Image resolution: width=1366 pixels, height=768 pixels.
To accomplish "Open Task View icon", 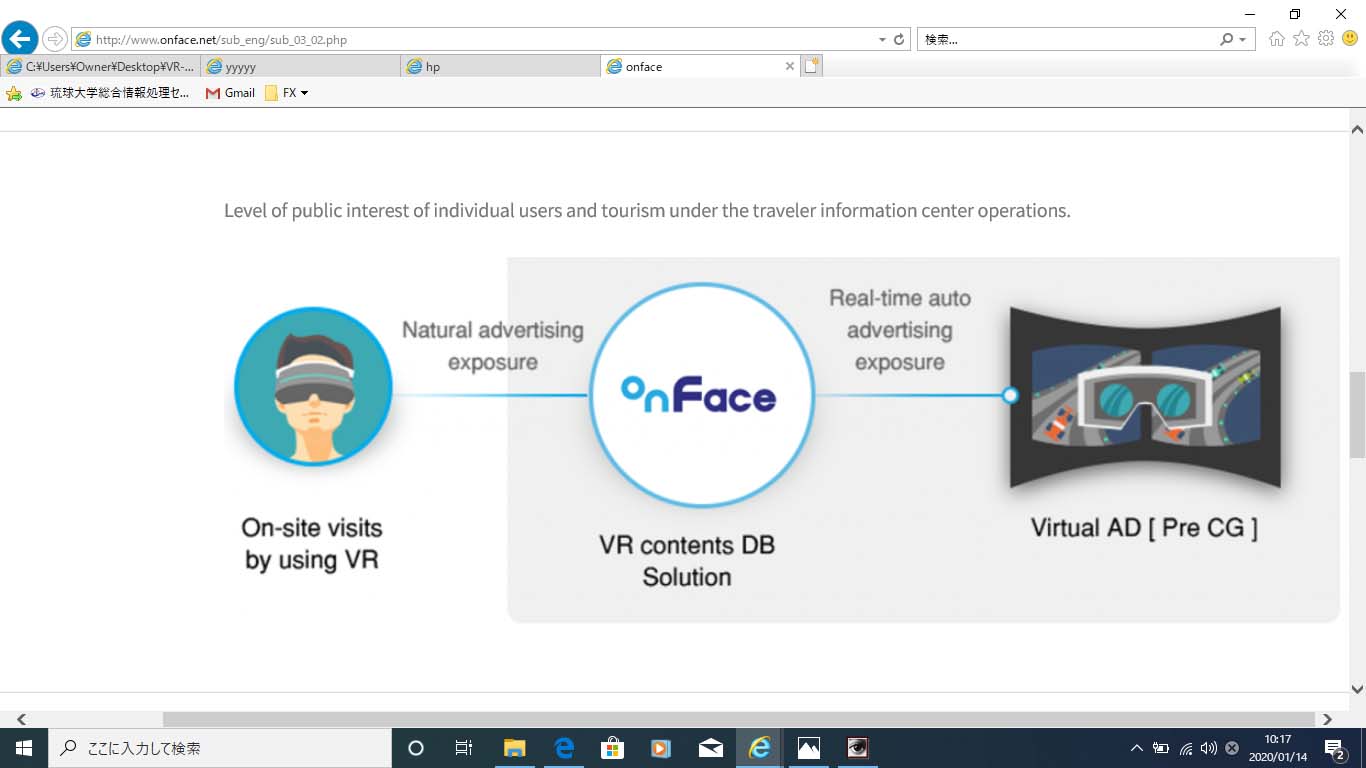I will coord(464,748).
